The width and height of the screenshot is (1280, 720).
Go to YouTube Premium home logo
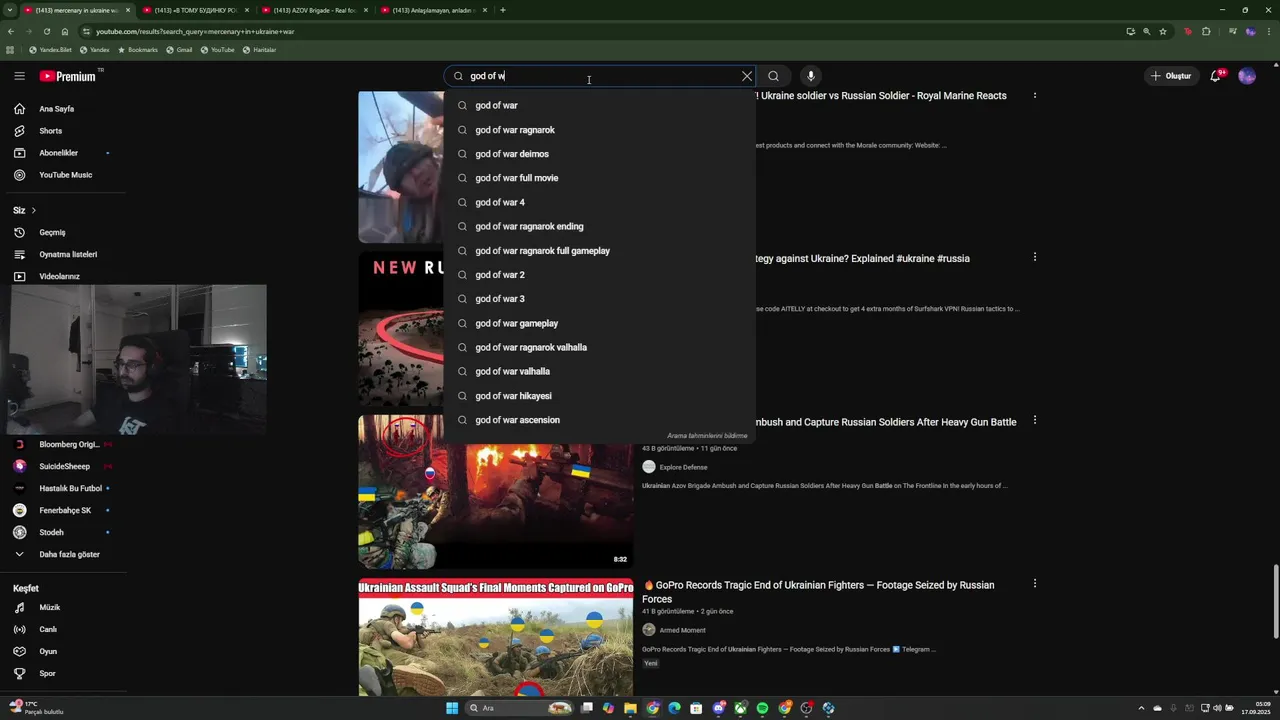[x=68, y=76]
